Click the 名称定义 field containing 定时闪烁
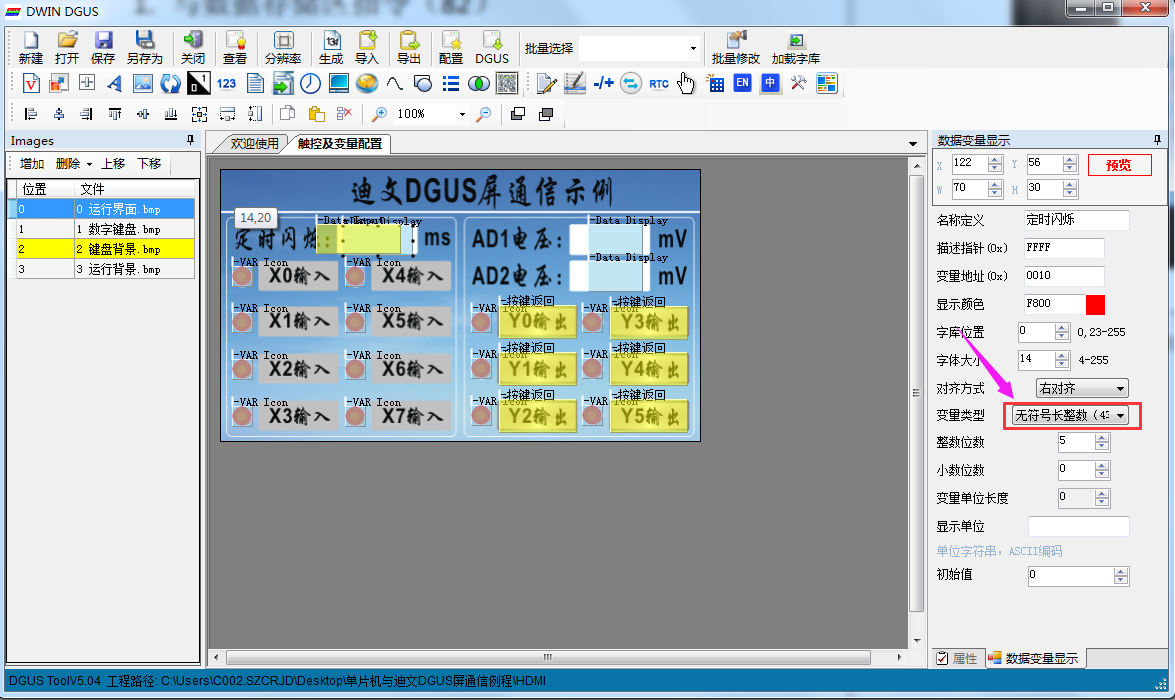This screenshot has height=700, width=1175. (x=1076, y=220)
